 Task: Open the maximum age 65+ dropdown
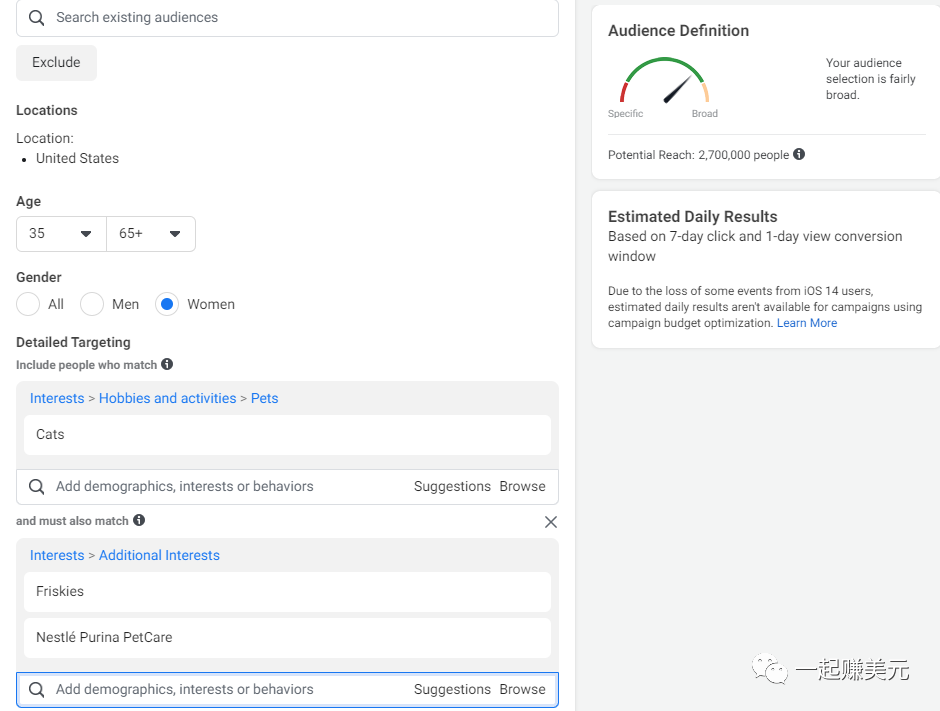[x=150, y=234]
